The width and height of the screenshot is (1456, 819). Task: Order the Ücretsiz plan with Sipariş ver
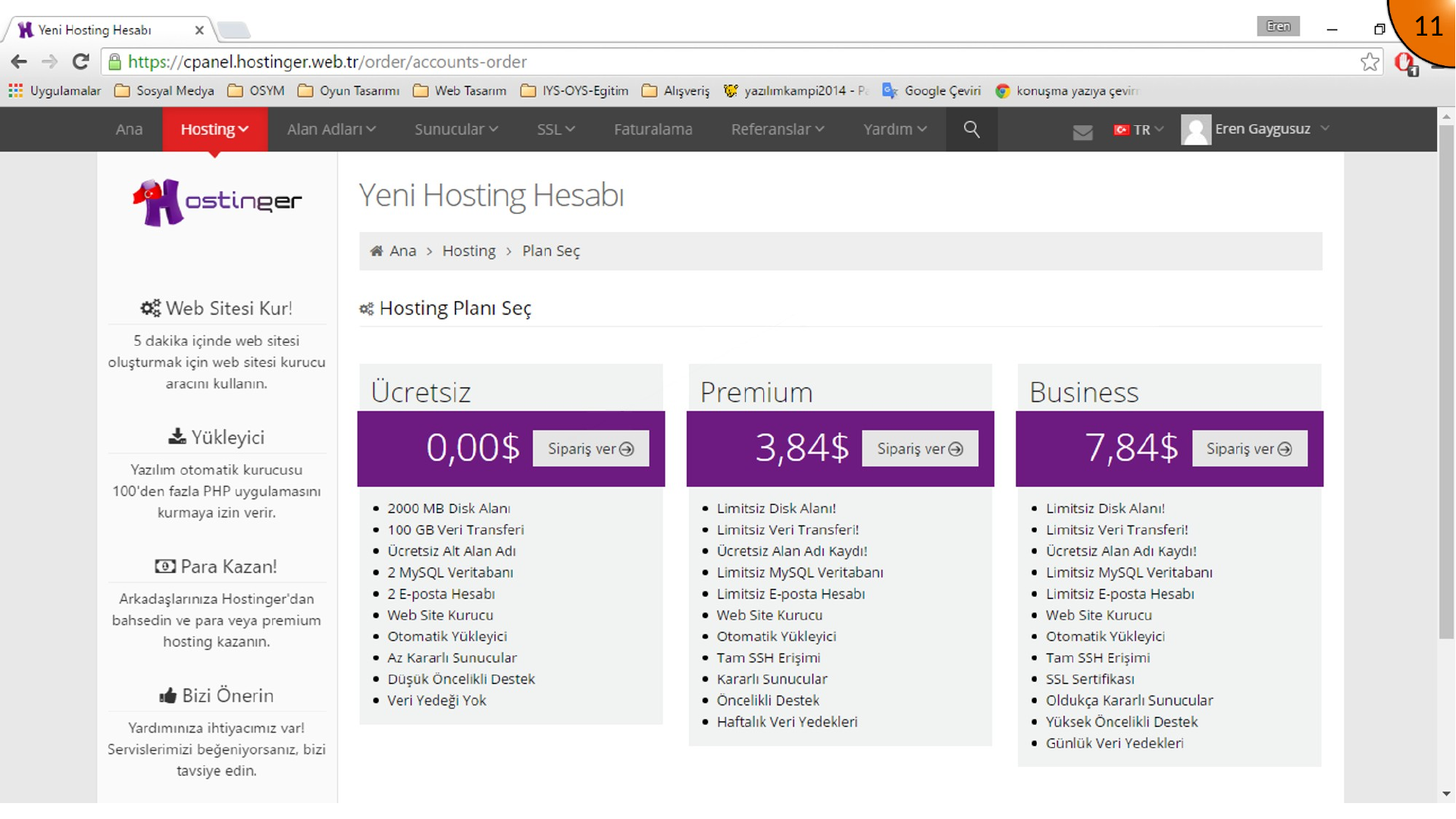pyautogui.click(x=590, y=449)
